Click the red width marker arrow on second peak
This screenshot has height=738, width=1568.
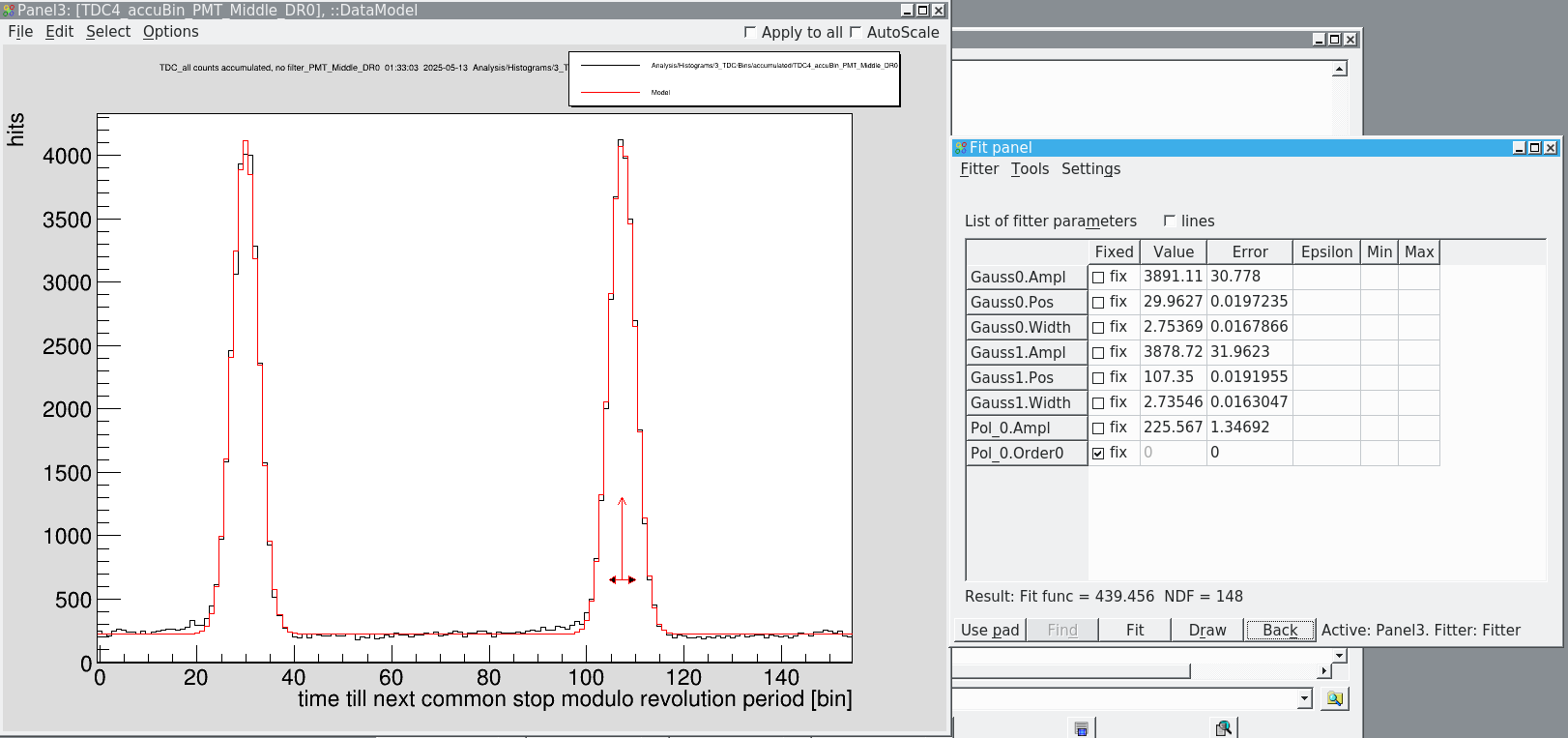click(623, 580)
